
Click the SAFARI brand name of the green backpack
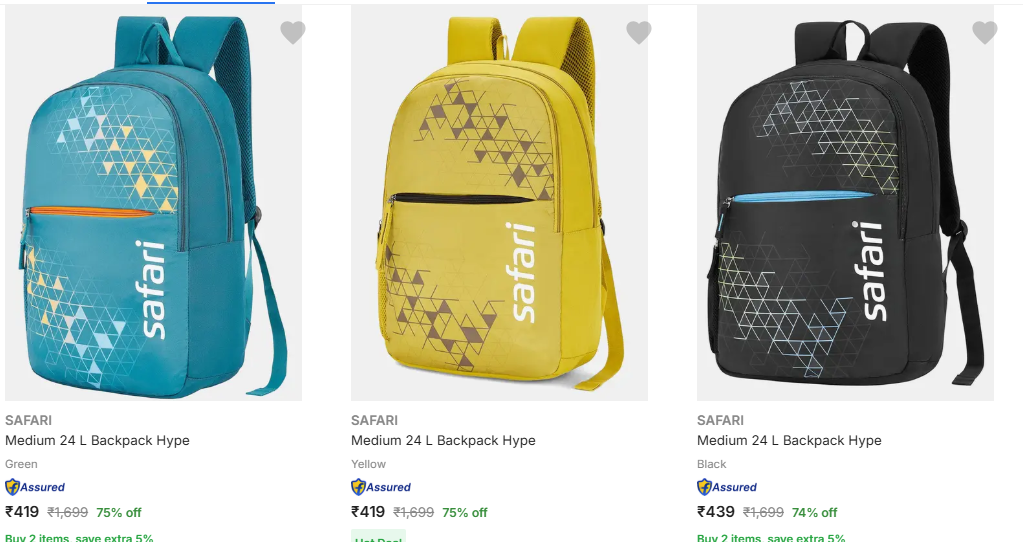tap(28, 420)
